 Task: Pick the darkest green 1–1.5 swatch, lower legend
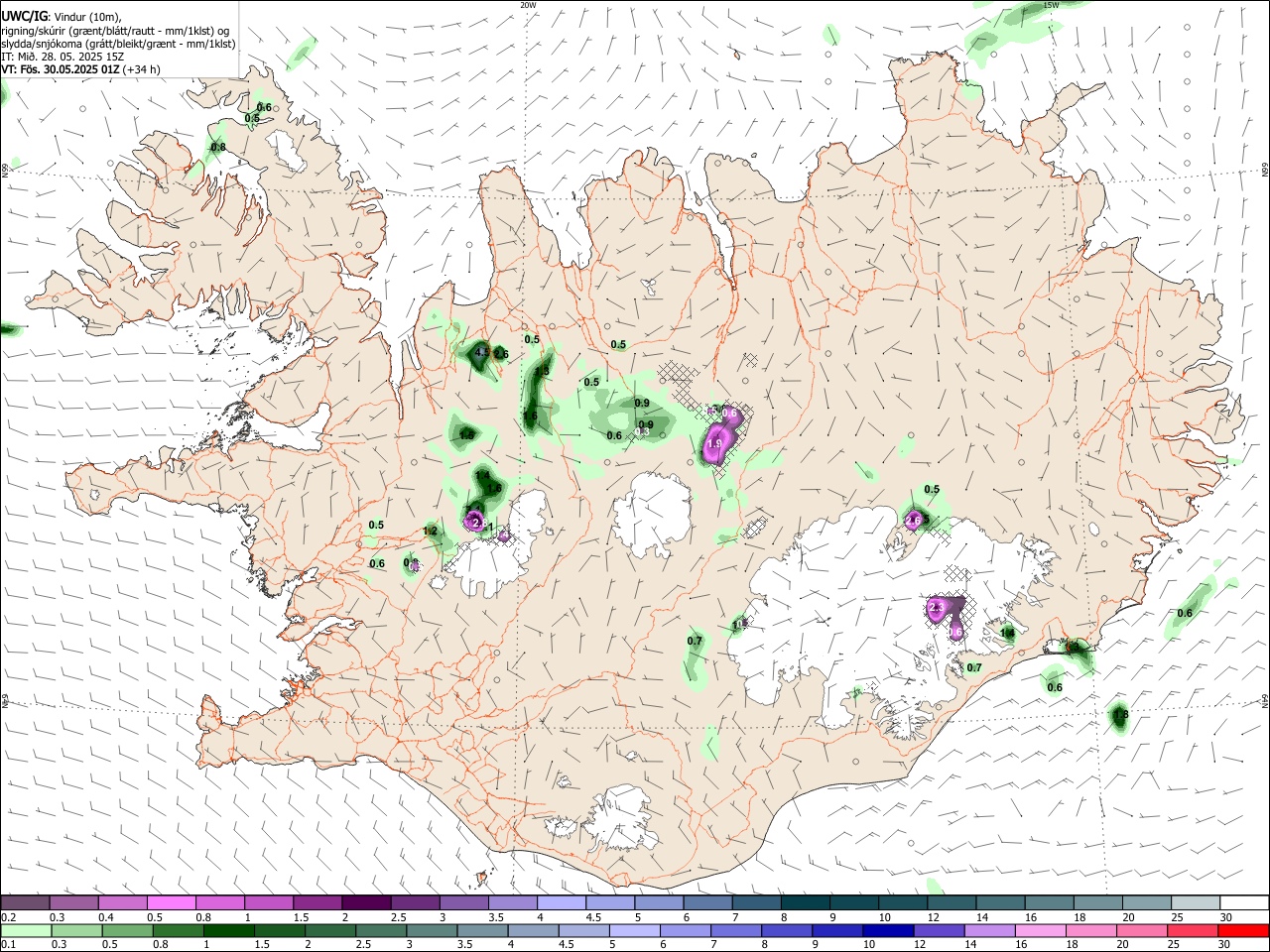(x=229, y=930)
